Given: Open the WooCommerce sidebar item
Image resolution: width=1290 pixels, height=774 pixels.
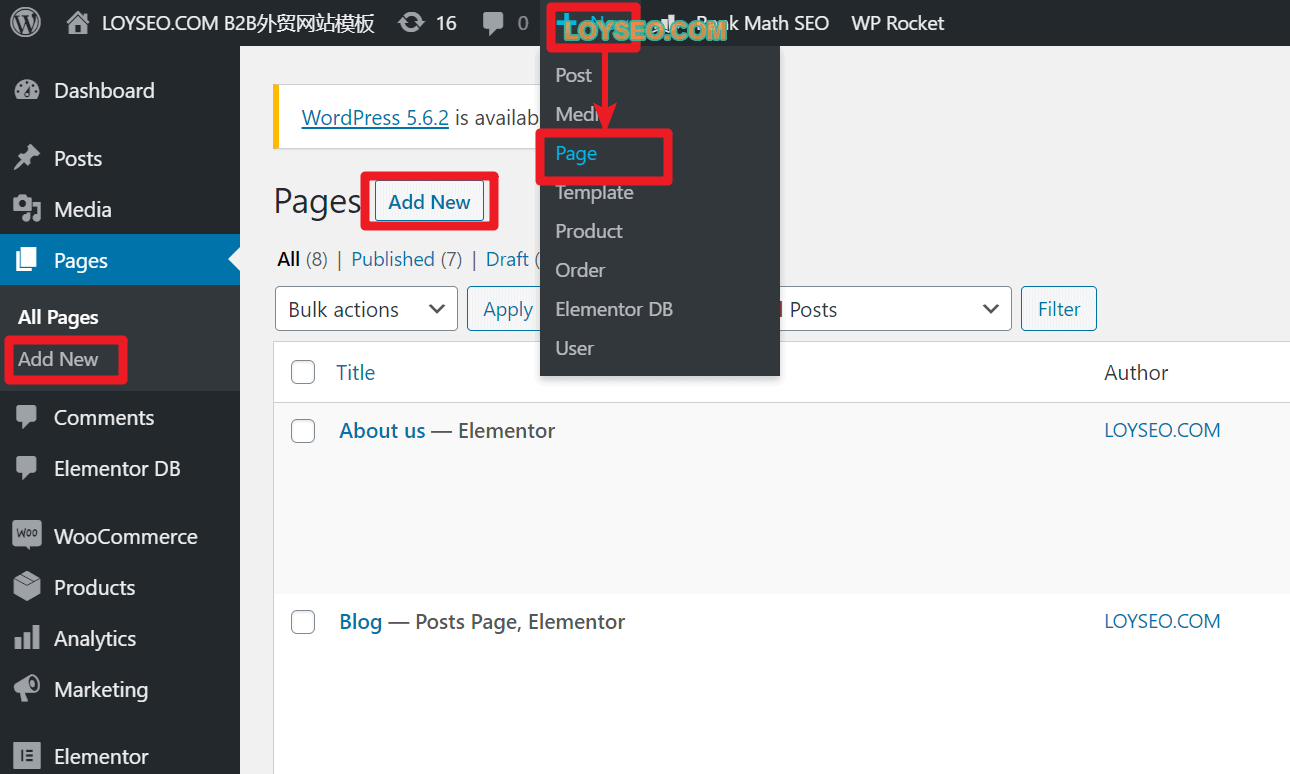Looking at the screenshot, I should [120, 536].
